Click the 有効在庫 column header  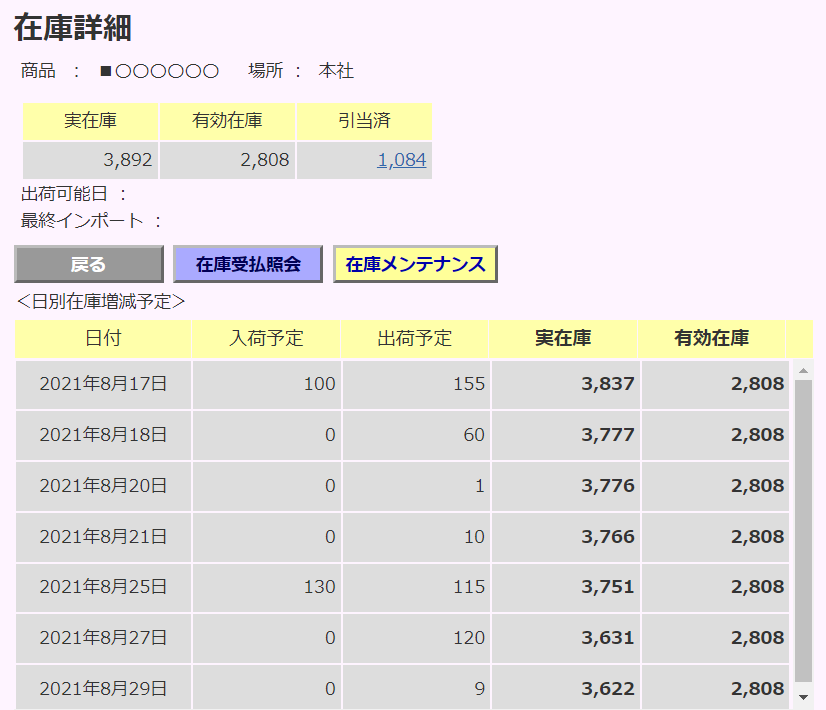715,339
